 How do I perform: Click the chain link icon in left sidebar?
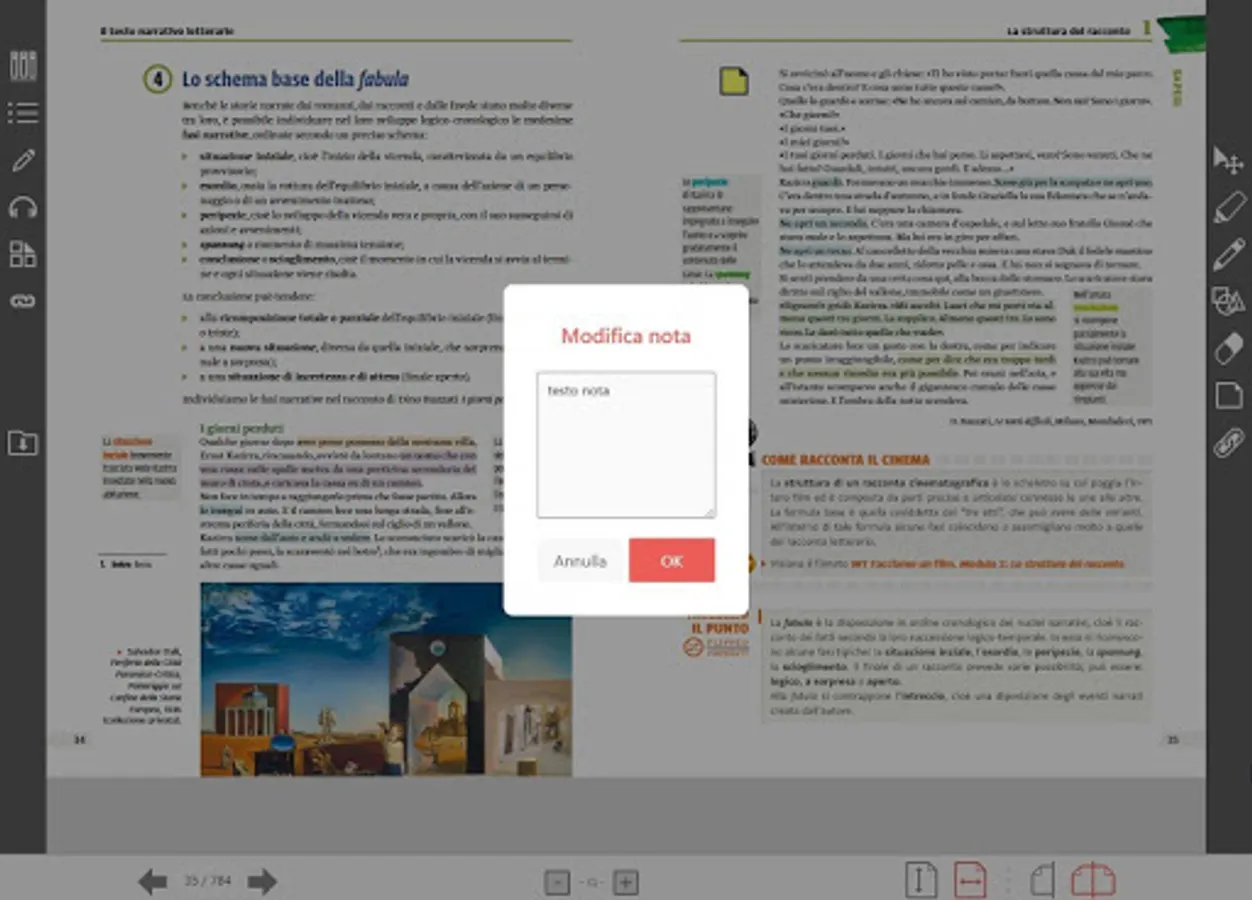pos(23,301)
